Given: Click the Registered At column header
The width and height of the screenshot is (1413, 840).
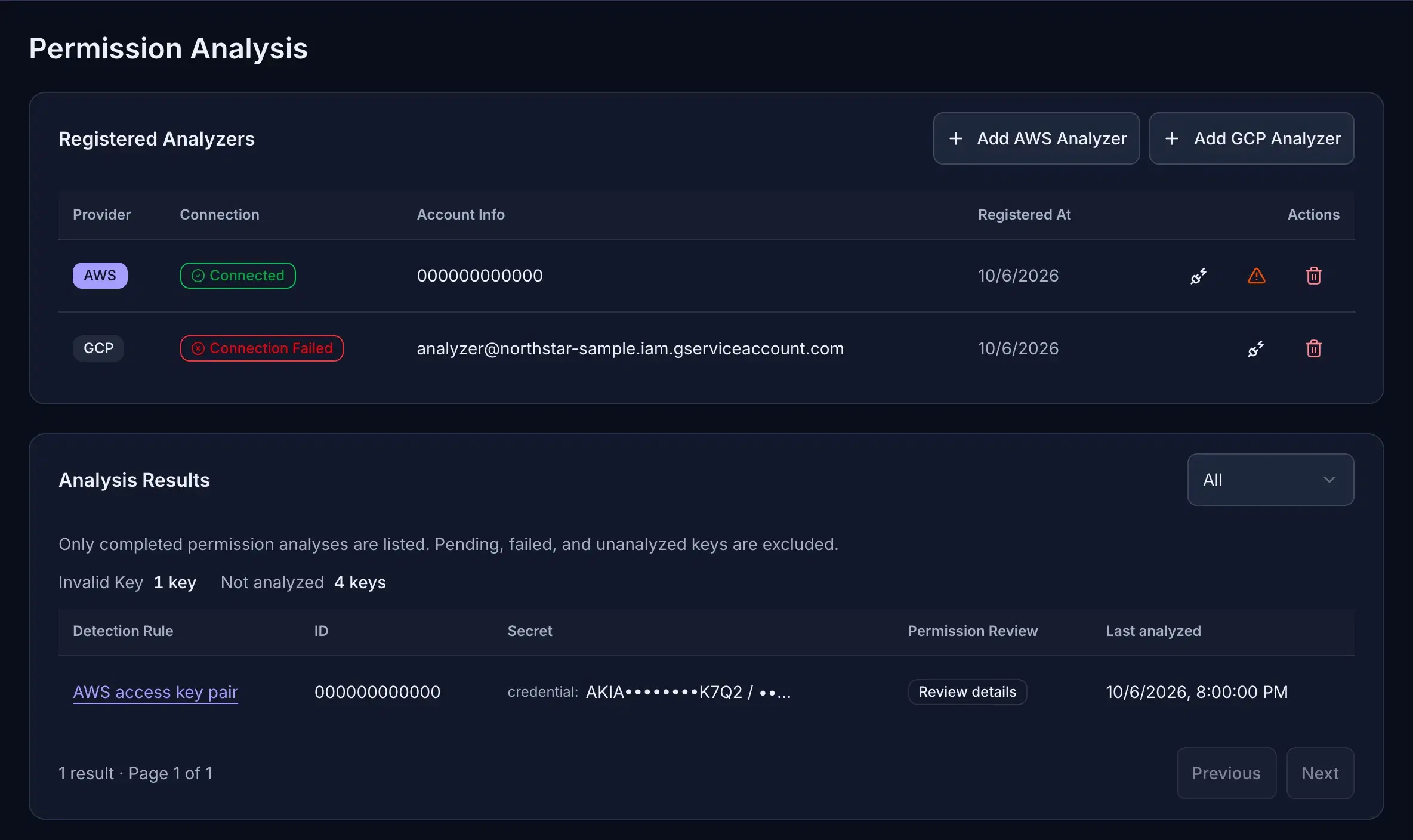Looking at the screenshot, I should [1024, 215].
